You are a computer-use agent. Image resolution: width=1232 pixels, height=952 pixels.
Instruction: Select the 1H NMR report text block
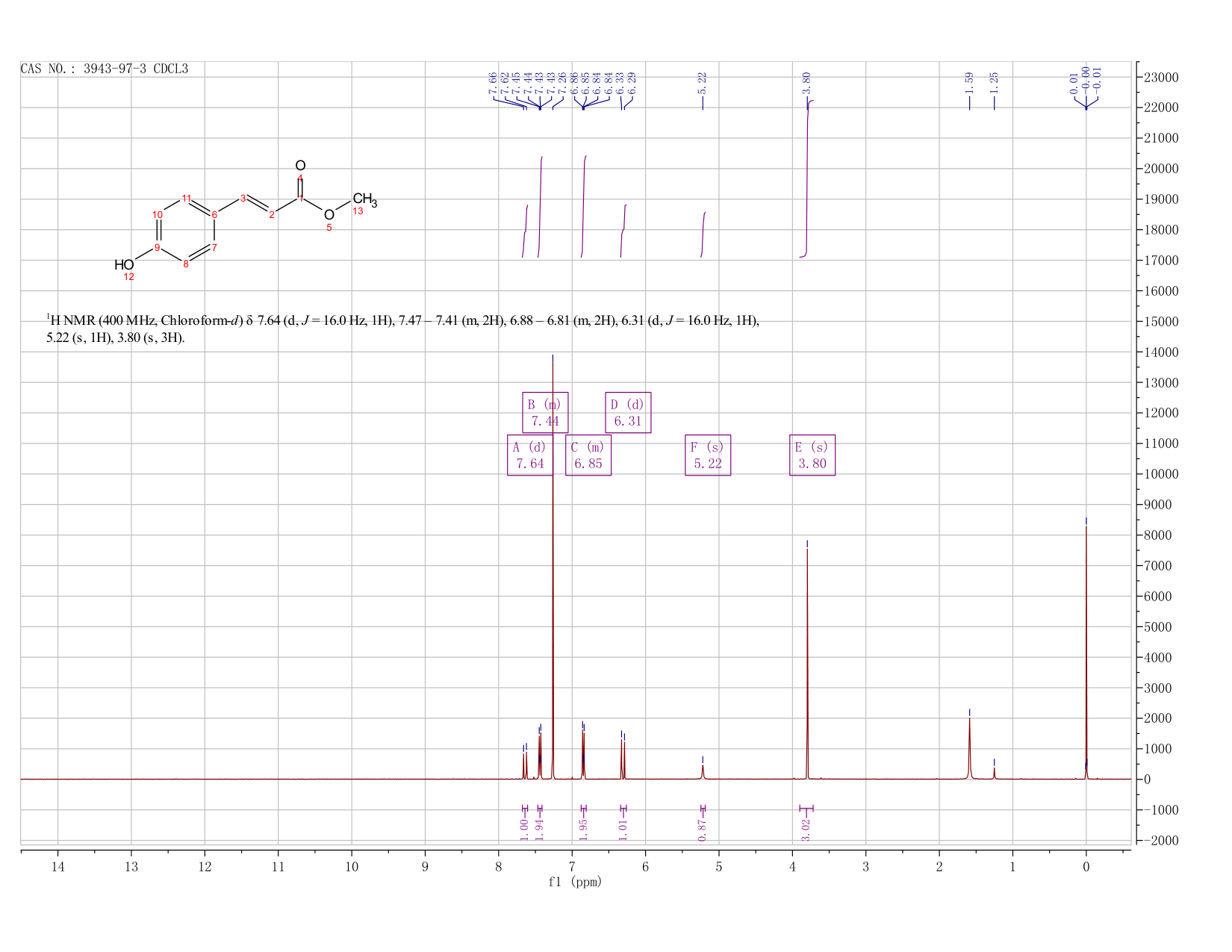[403, 329]
